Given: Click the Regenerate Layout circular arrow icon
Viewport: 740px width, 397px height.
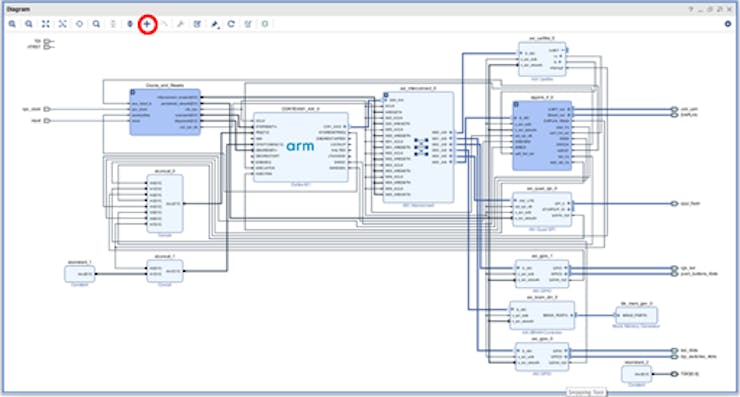Looking at the screenshot, I should coord(231,24).
